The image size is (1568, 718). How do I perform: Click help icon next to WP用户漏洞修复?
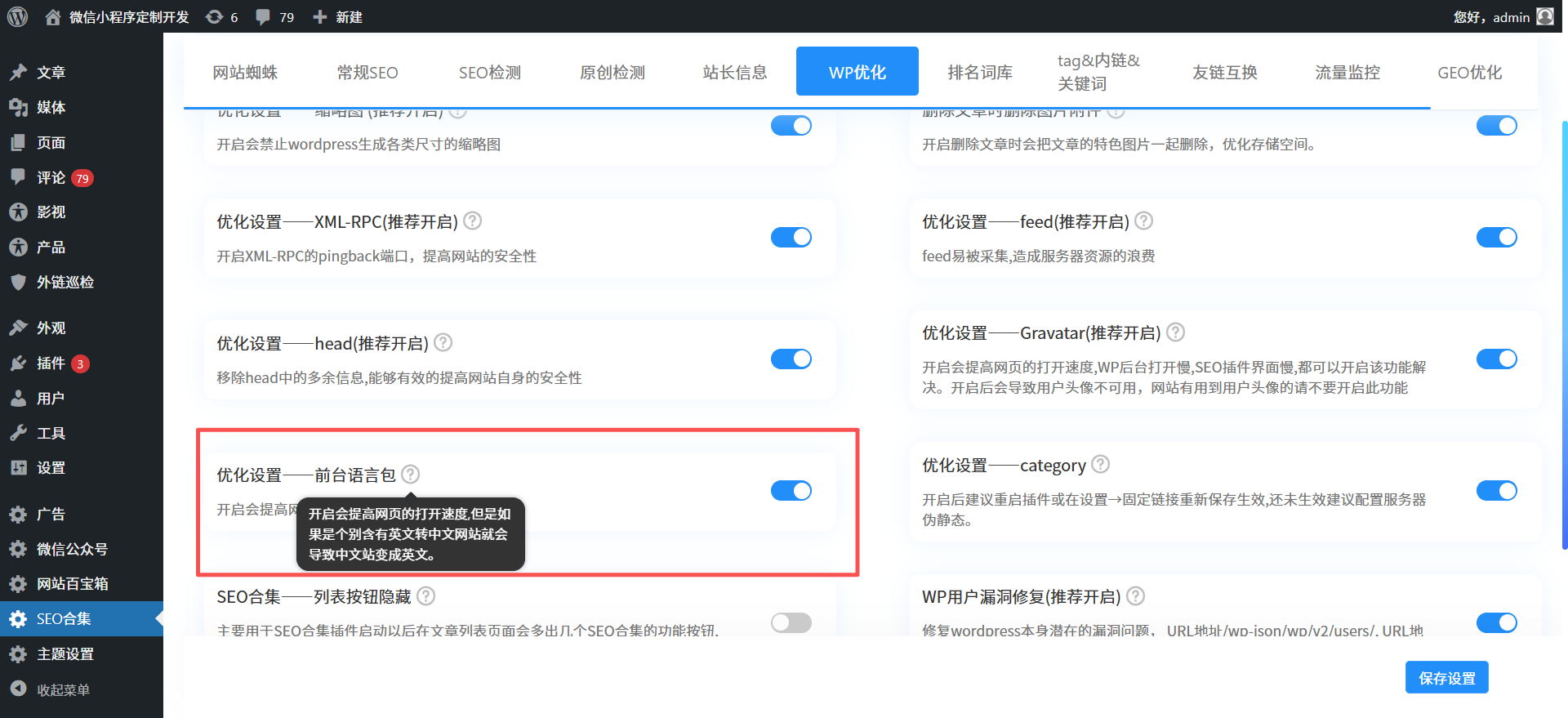pyautogui.click(x=1136, y=596)
